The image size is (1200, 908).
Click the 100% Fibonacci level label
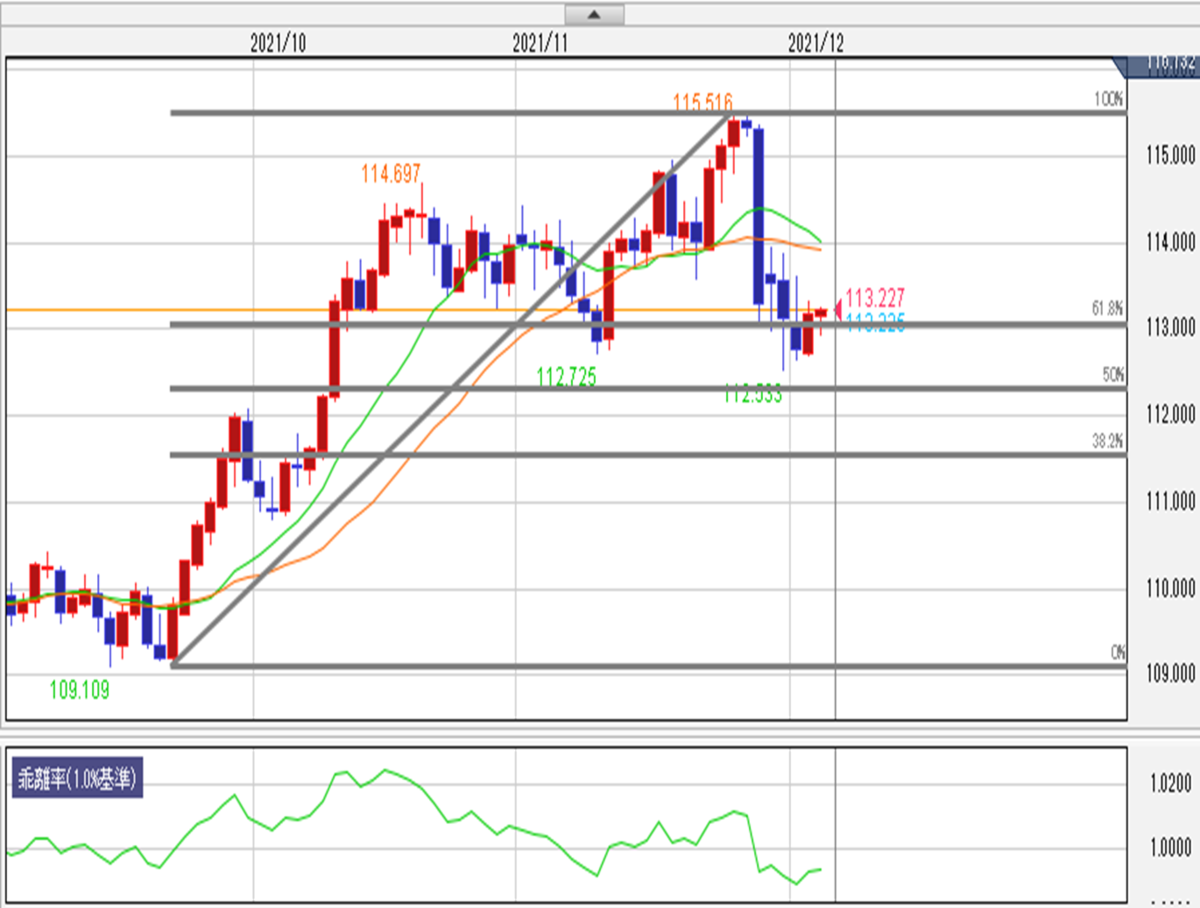coord(1109,100)
